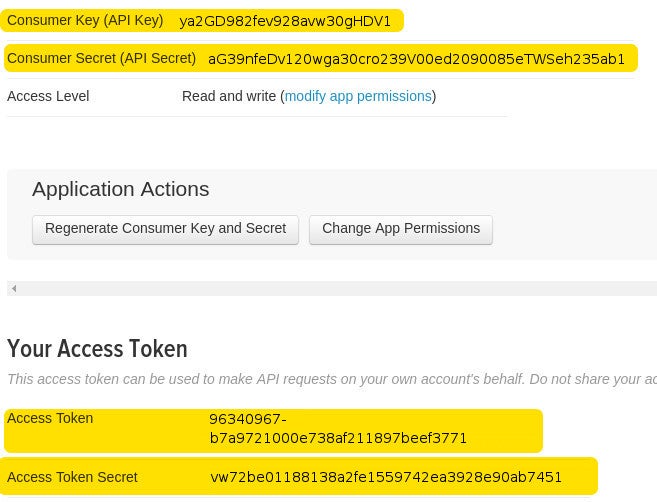Click the Access Token Secret value
The image size is (657, 502).
pyautogui.click(x=386, y=477)
